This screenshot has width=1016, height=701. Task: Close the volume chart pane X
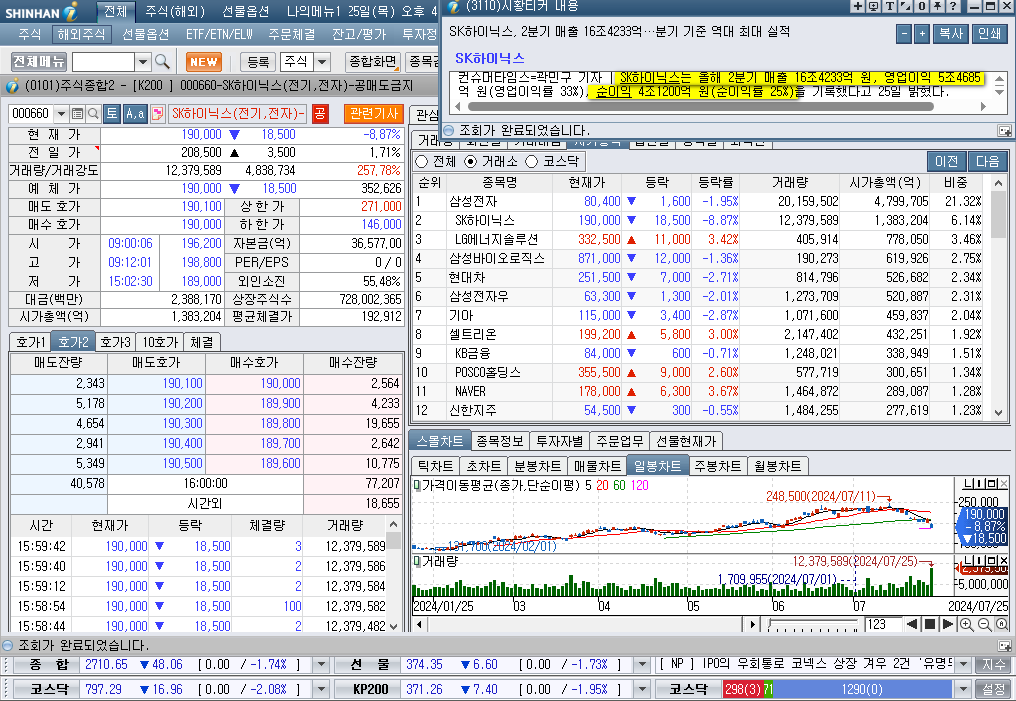pyautogui.click(x=1004, y=560)
